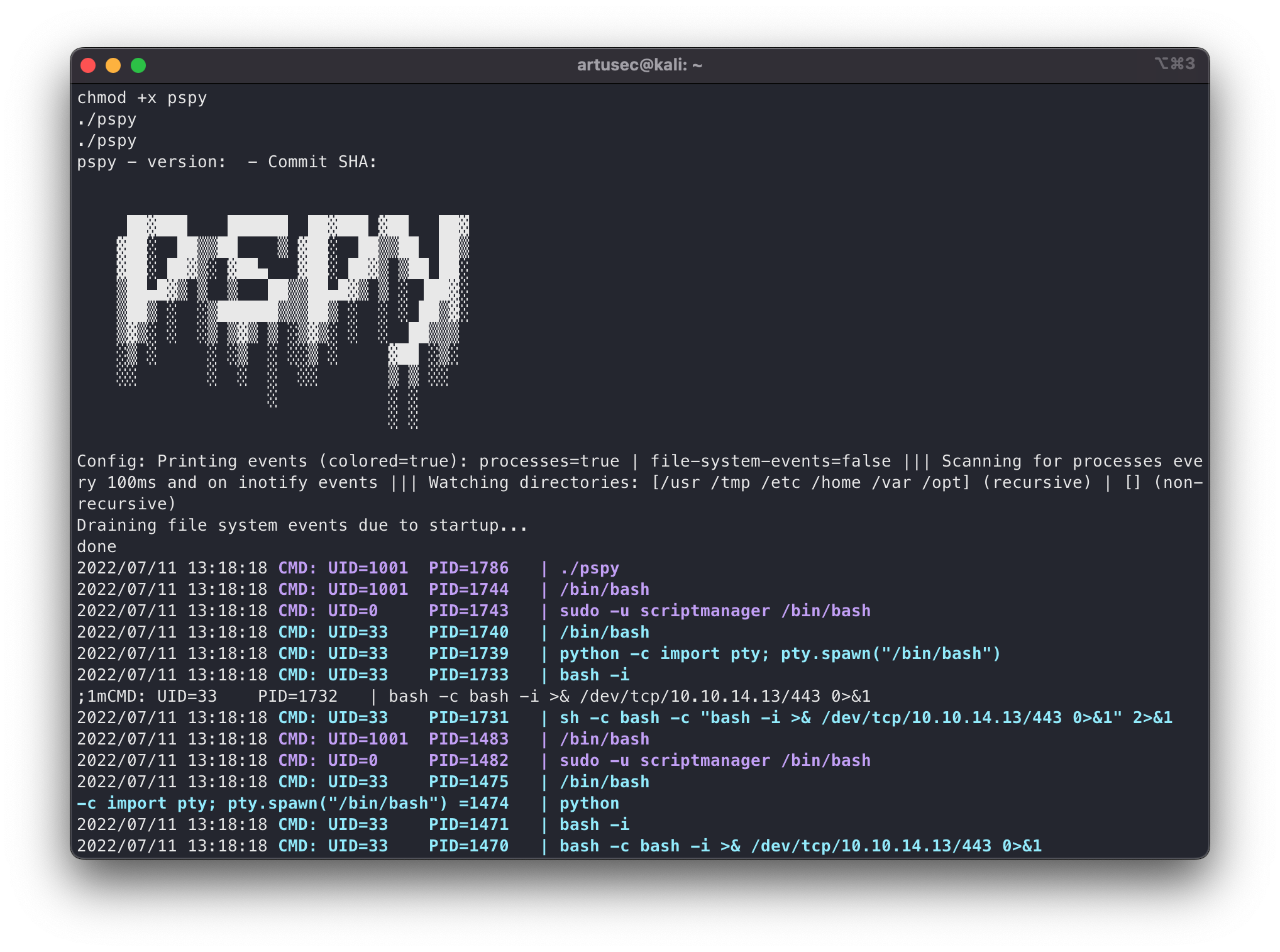Image resolution: width=1280 pixels, height=952 pixels.
Task: Click the python pty.spawn command at PID=1739
Action: pos(780,654)
